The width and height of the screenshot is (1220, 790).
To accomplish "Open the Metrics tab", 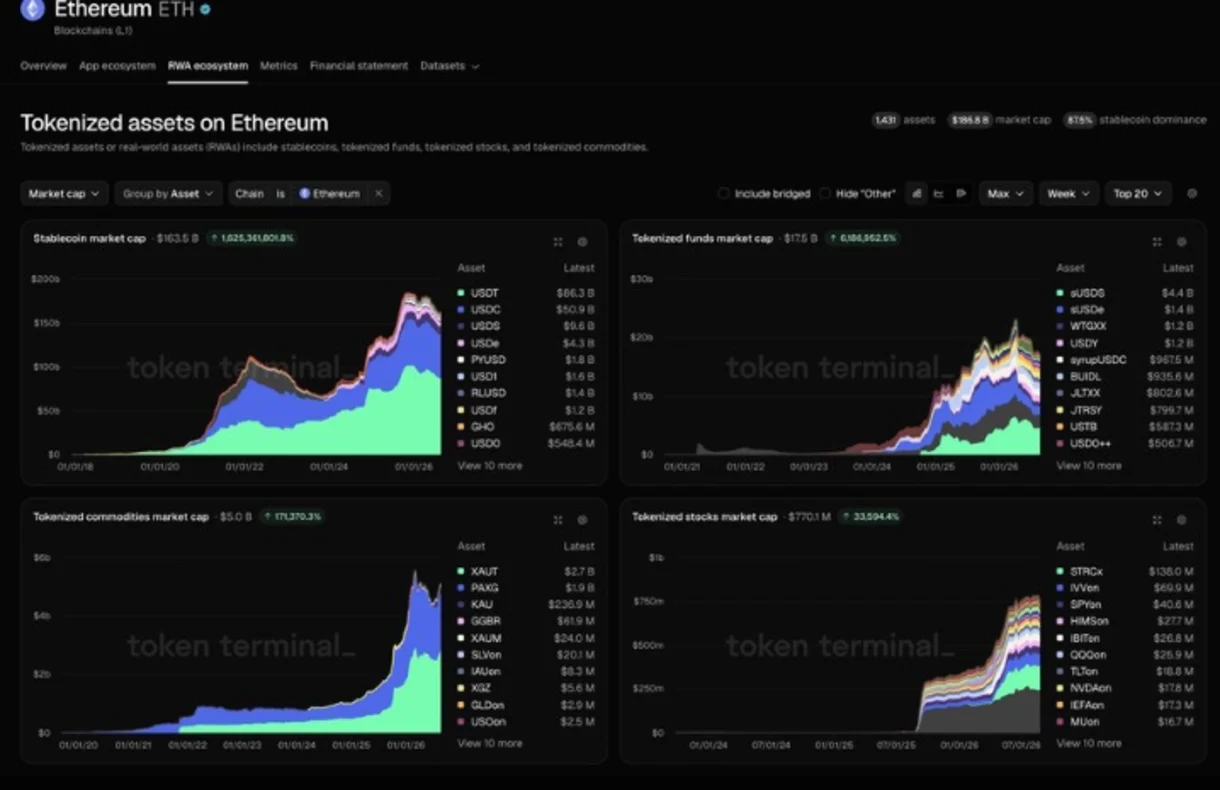I will click(x=278, y=66).
